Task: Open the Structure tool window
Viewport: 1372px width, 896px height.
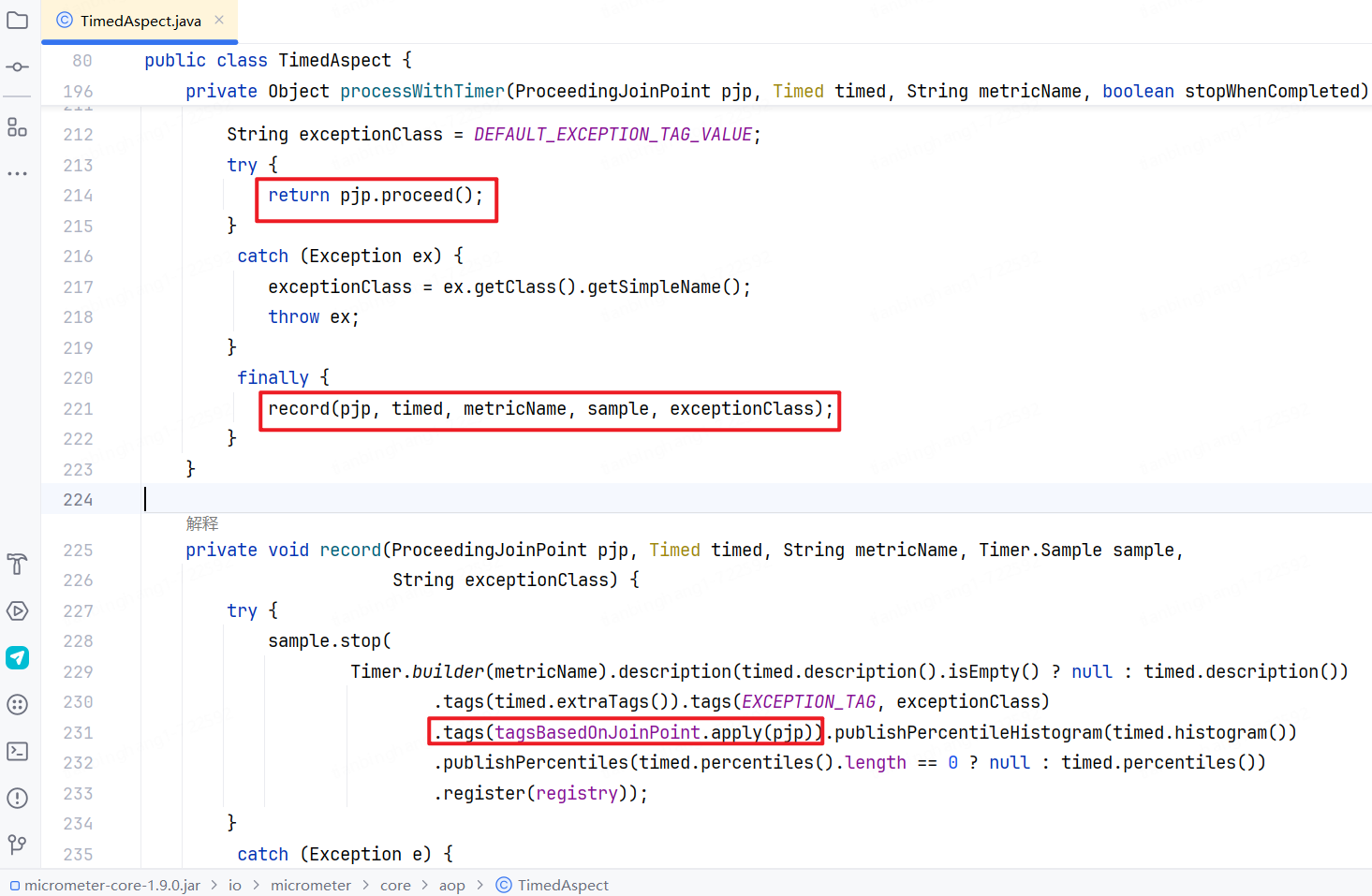Action: [x=18, y=127]
